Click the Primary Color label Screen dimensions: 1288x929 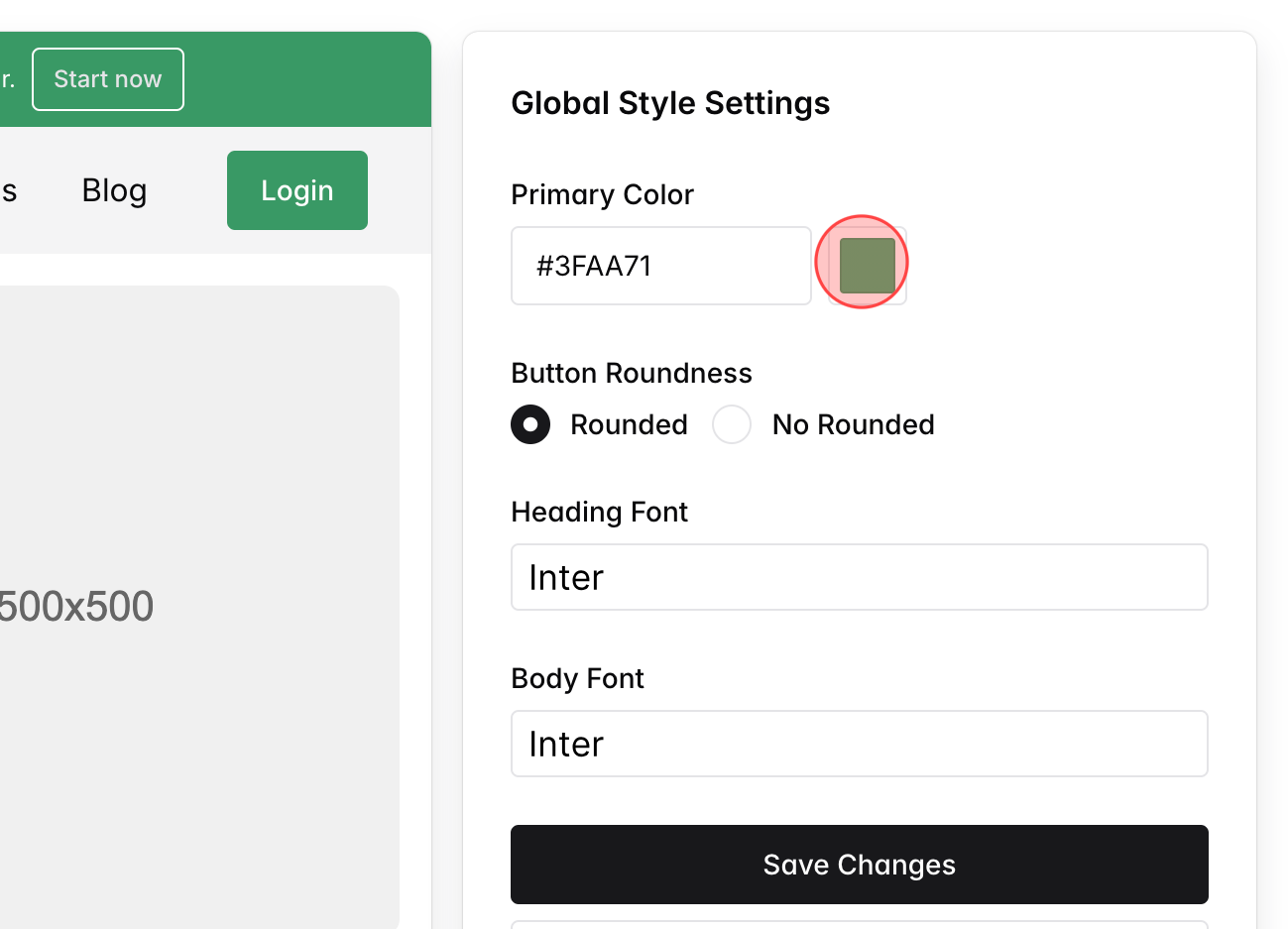(x=602, y=194)
